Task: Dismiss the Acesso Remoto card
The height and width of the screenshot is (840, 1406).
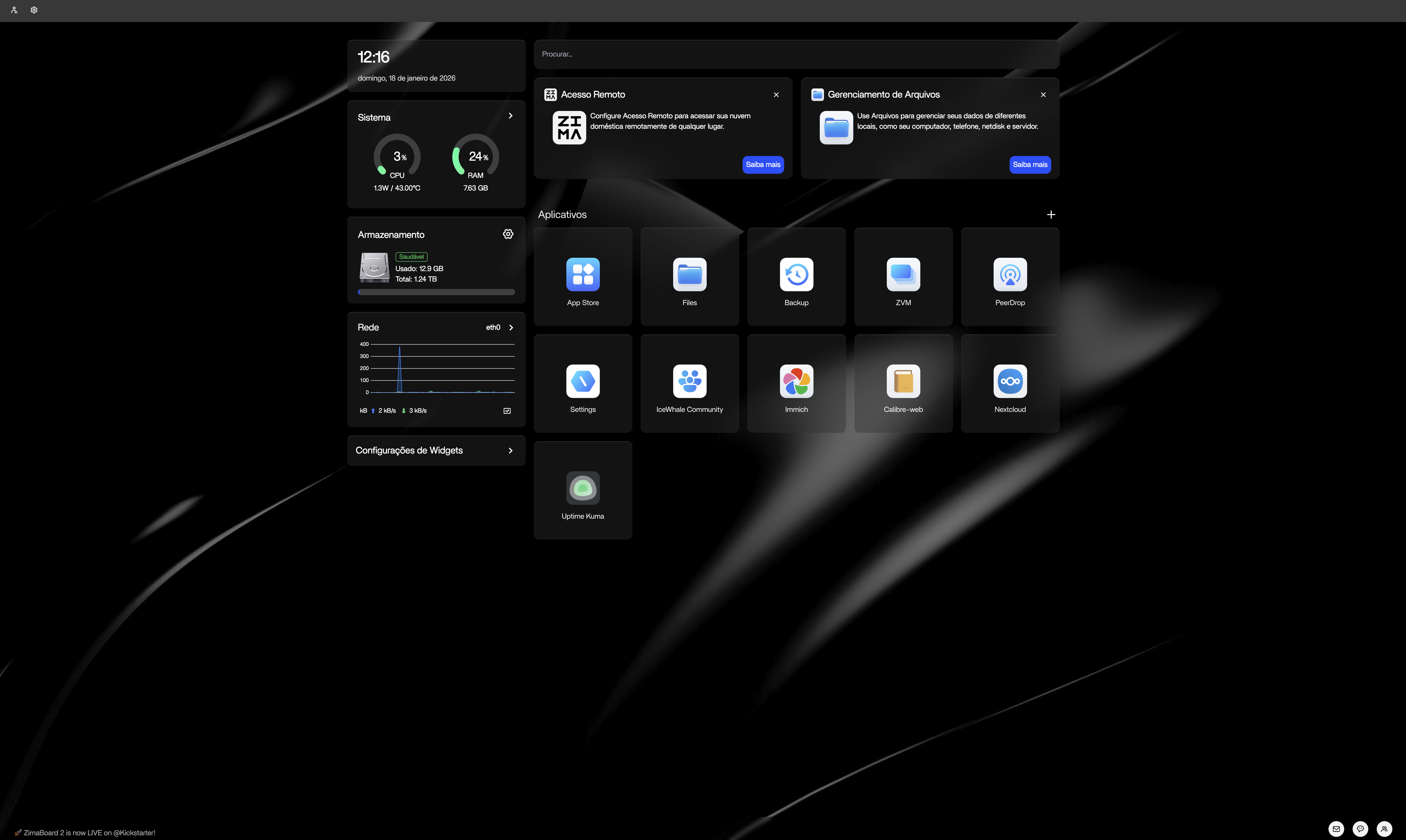Action: [x=776, y=95]
